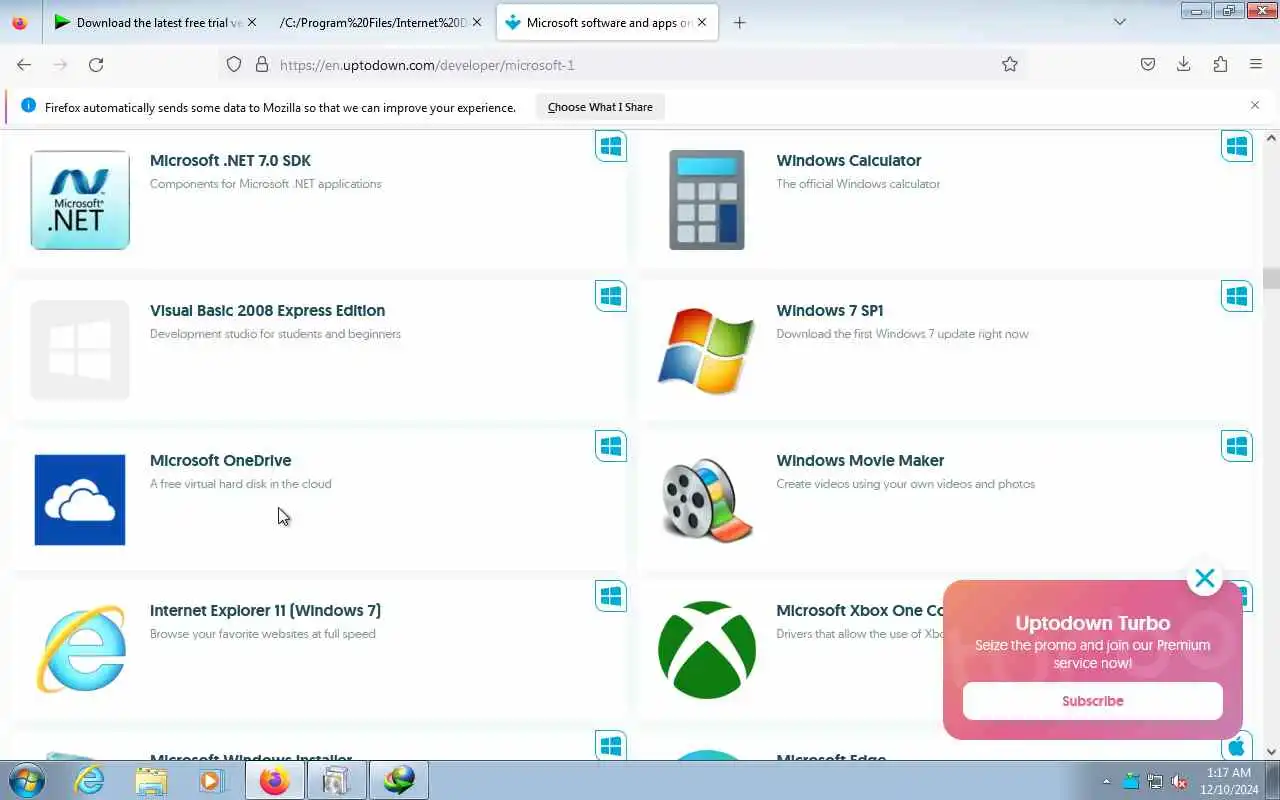Open the Windows Calculator title link
The height and width of the screenshot is (800, 1280).
click(x=848, y=160)
